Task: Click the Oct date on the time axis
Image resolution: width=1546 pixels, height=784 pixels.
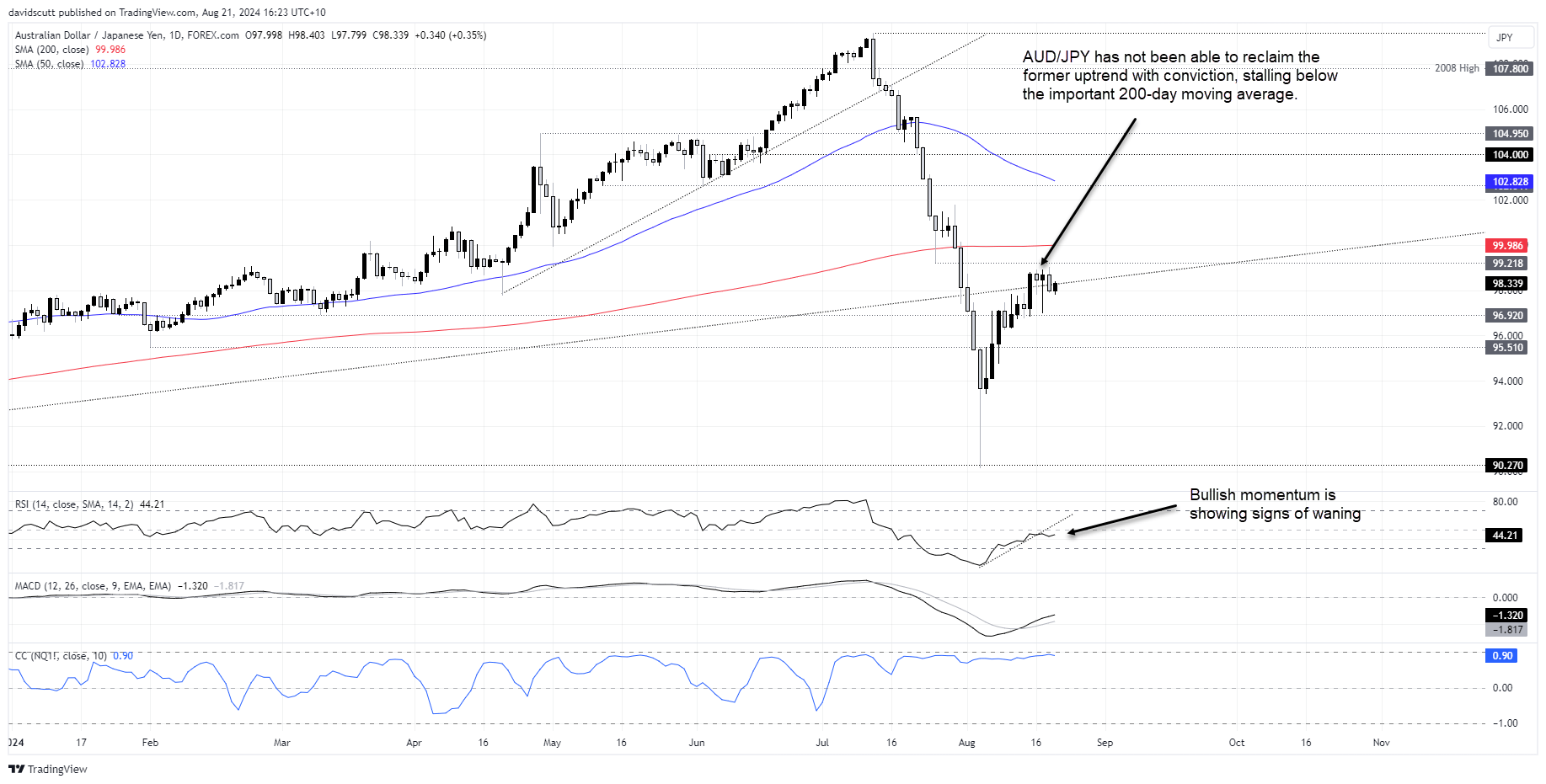Action: 1237,743
